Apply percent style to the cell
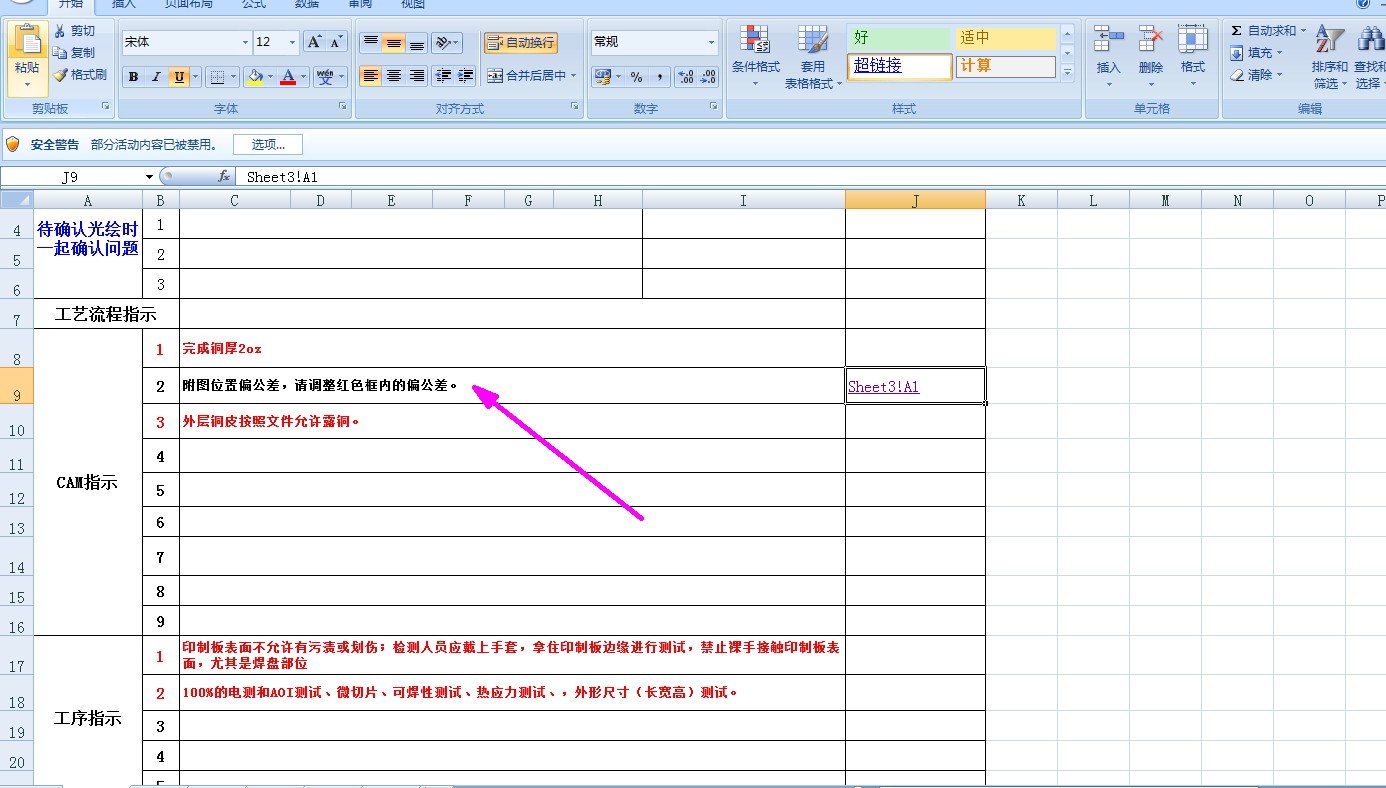The image size is (1386, 788). [x=637, y=77]
